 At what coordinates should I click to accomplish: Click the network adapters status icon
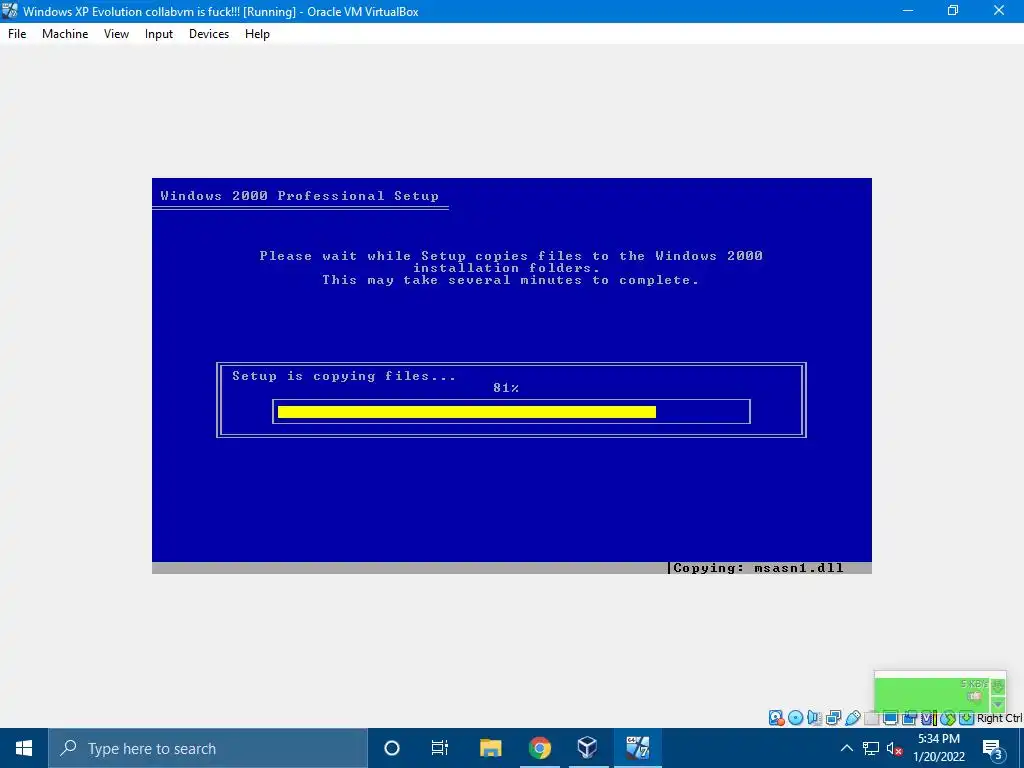click(833, 718)
